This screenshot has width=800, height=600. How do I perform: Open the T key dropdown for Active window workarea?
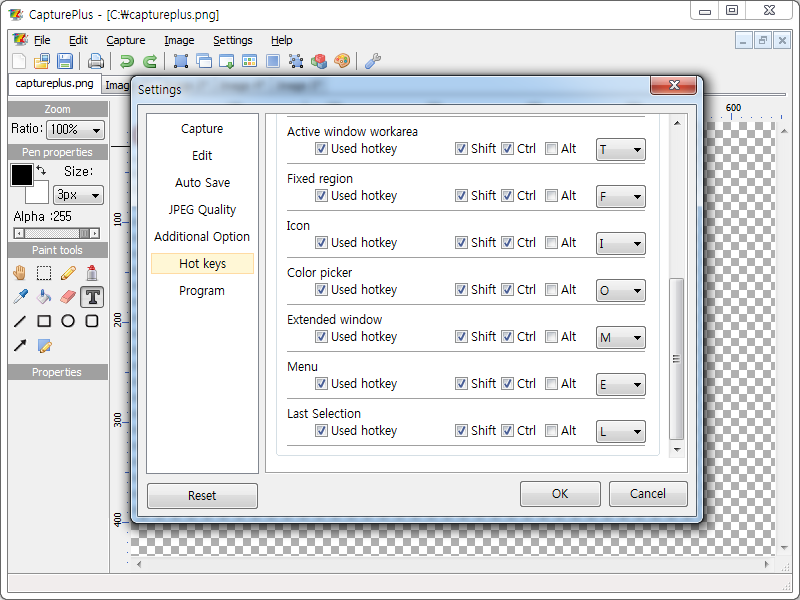620,149
